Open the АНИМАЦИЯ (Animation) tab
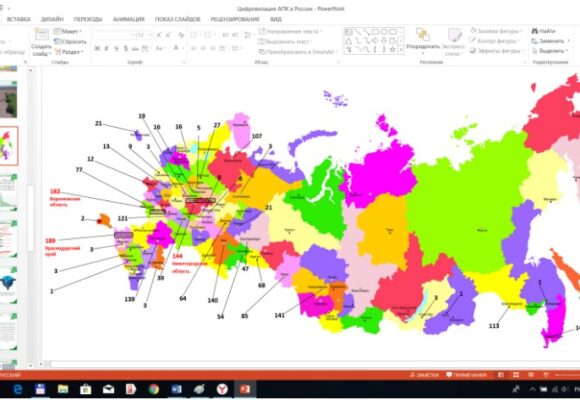The width and height of the screenshot is (580, 400). coord(128,19)
